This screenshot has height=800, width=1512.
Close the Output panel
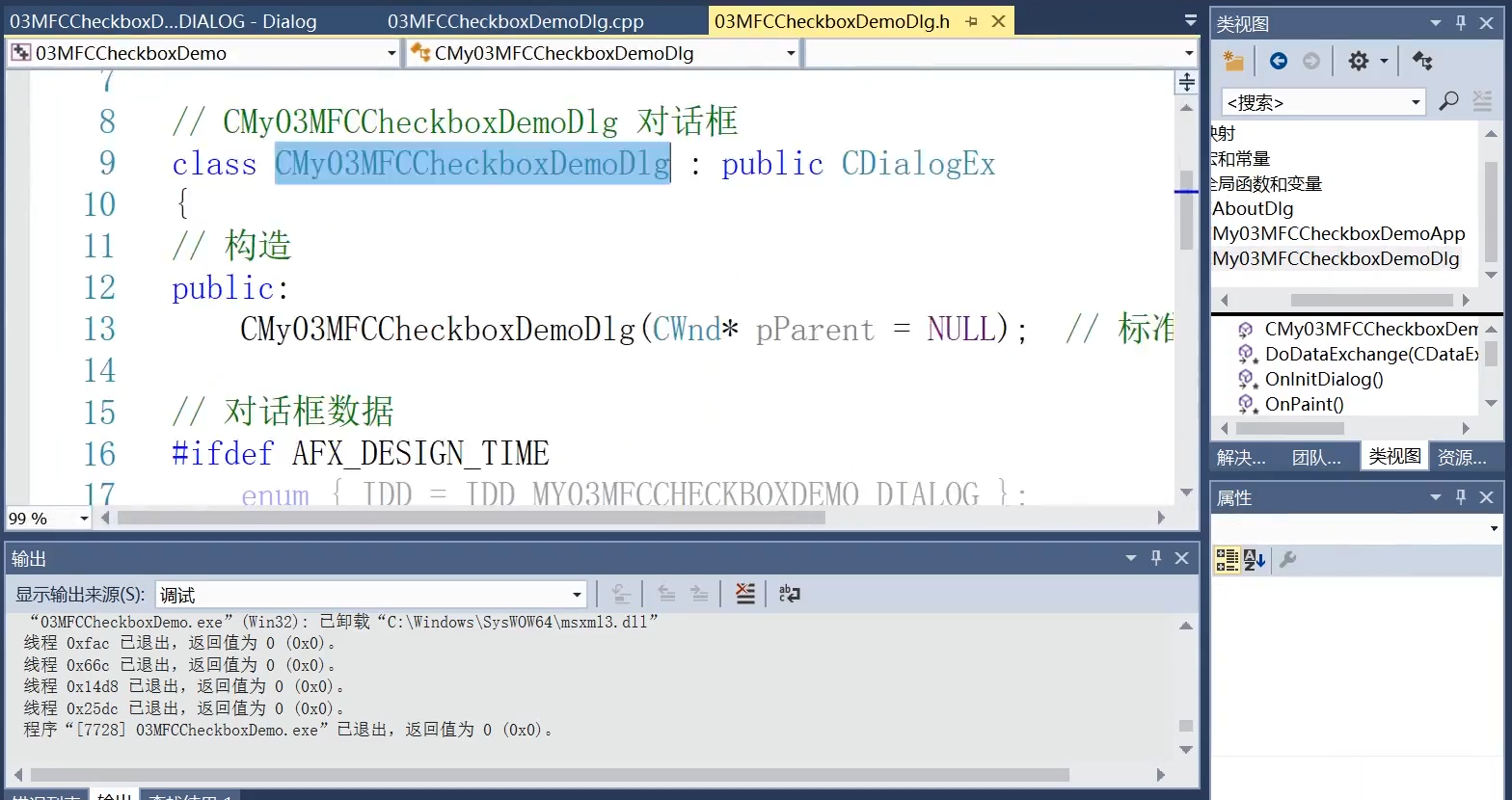tap(1181, 558)
